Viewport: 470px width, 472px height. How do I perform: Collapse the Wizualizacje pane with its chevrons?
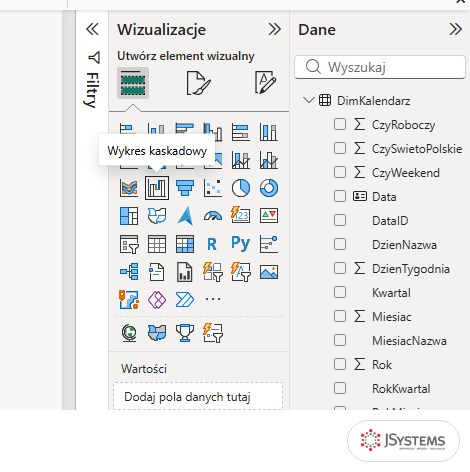tap(275, 29)
